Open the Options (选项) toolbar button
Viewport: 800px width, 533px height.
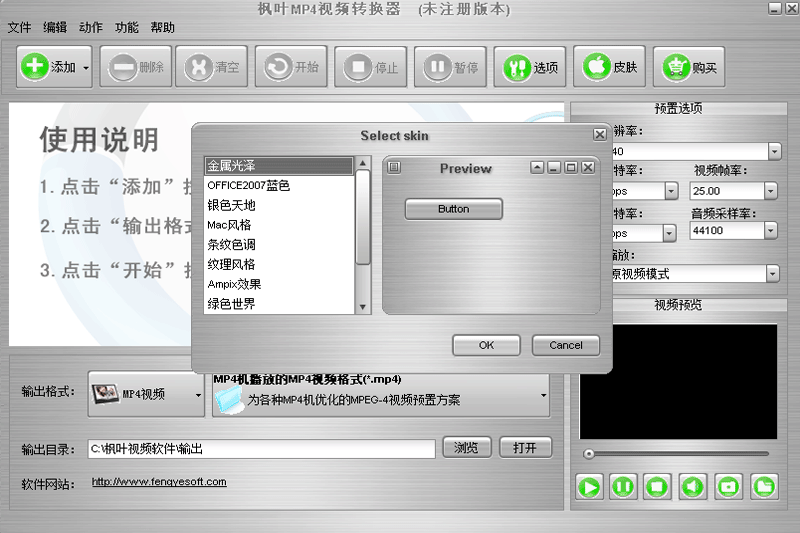[x=530, y=67]
